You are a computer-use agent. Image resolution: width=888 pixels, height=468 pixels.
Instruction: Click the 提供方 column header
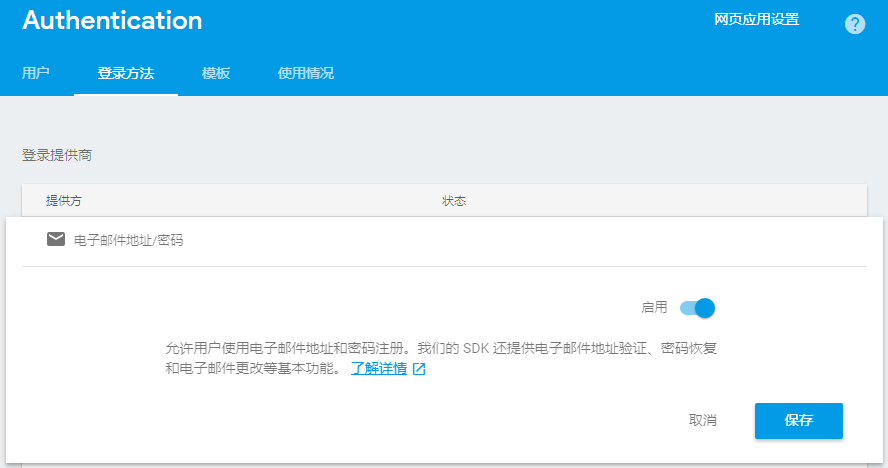coord(64,201)
